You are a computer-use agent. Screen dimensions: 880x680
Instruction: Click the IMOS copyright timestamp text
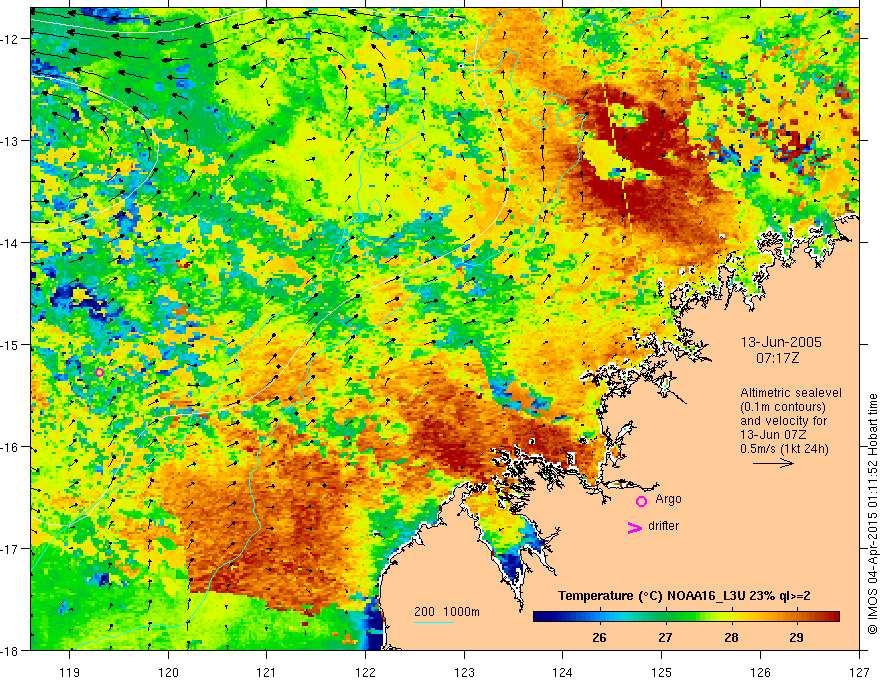(872, 514)
